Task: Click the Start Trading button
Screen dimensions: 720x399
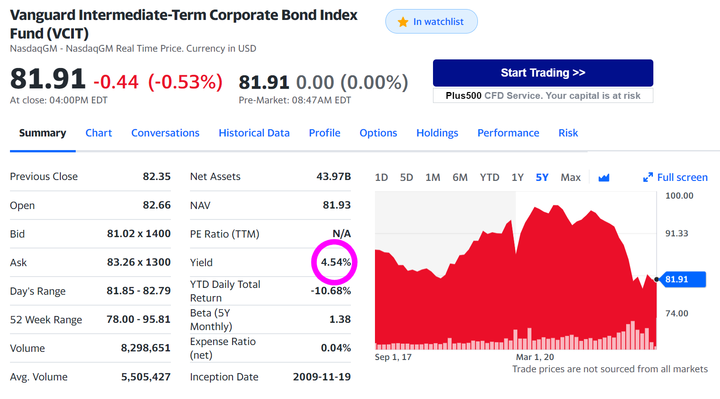Action: point(543,73)
